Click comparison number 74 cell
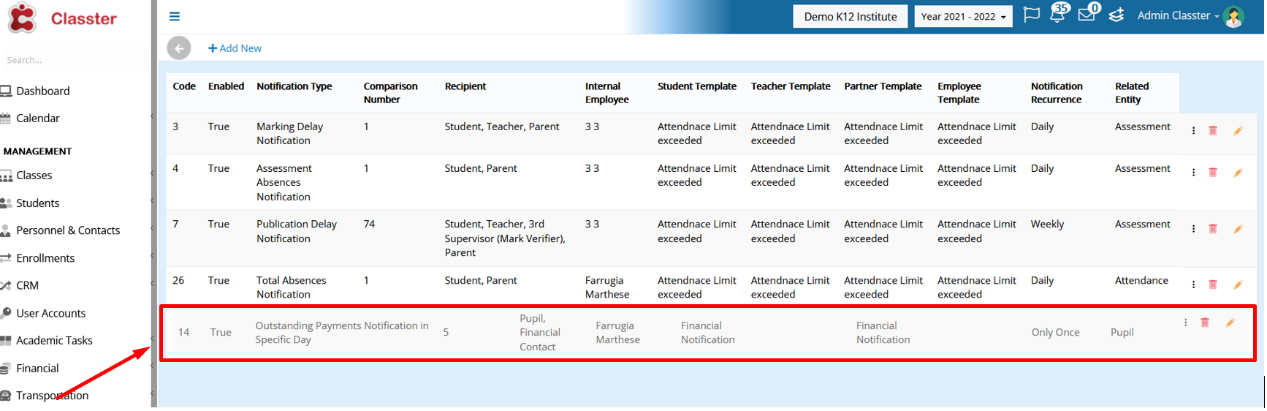1267x411 pixels. (x=370, y=224)
